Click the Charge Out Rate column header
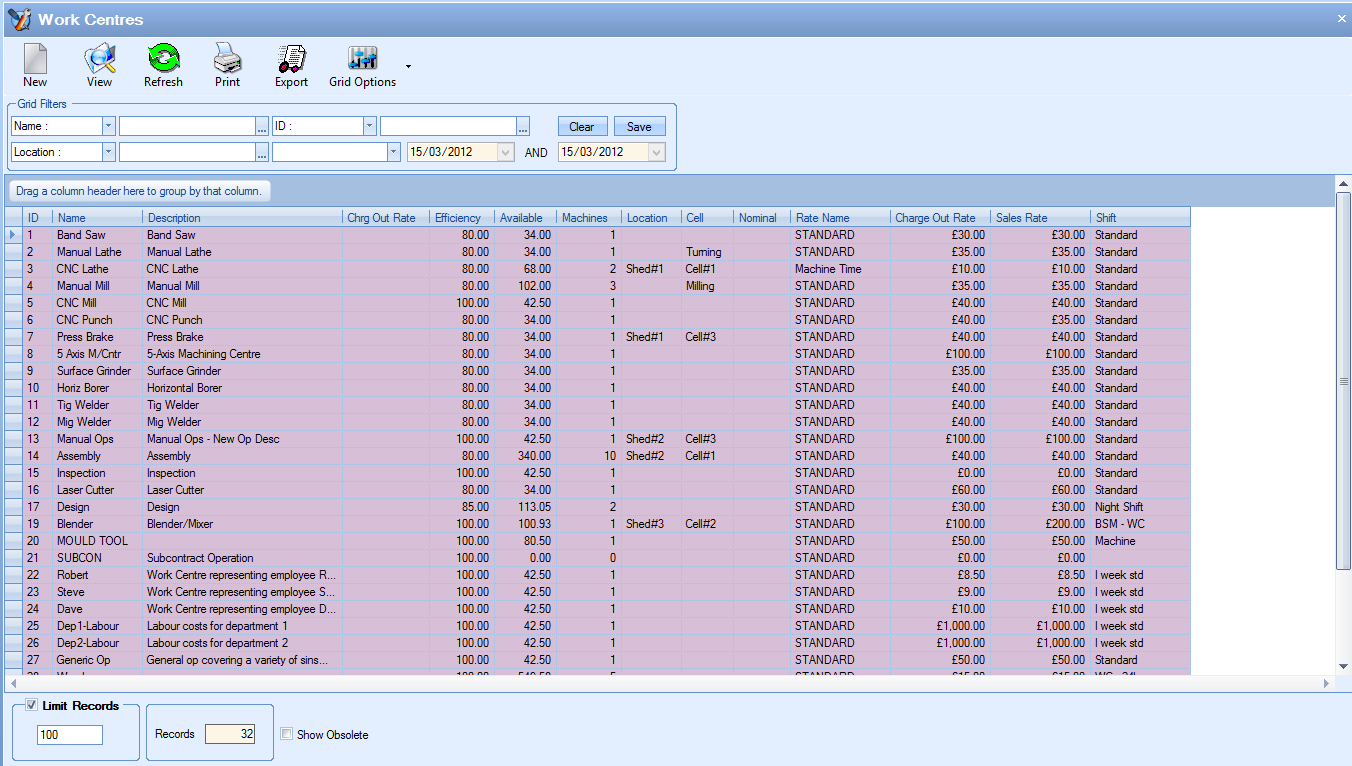 (935, 218)
